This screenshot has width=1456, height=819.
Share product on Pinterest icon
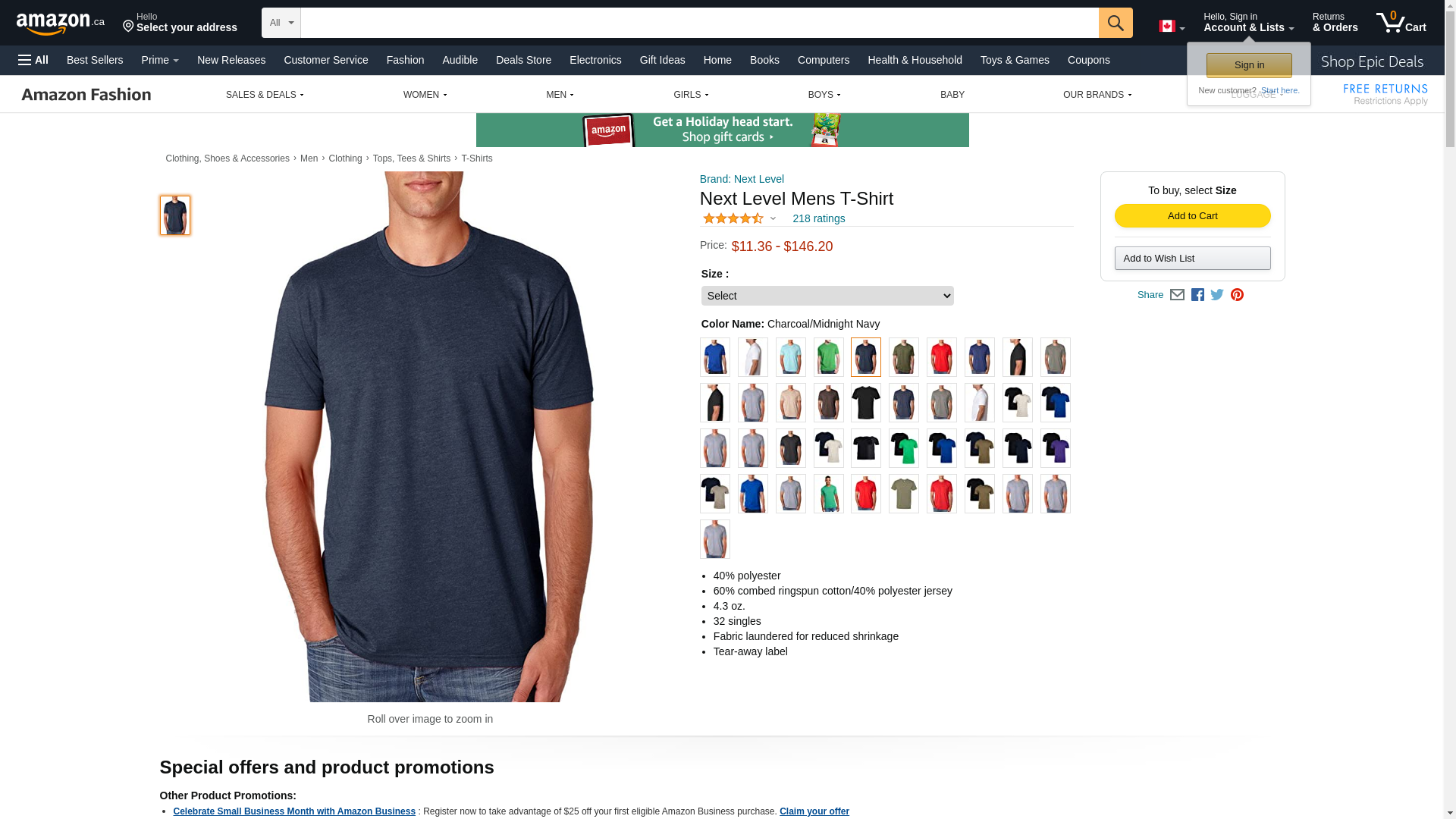(1237, 295)
